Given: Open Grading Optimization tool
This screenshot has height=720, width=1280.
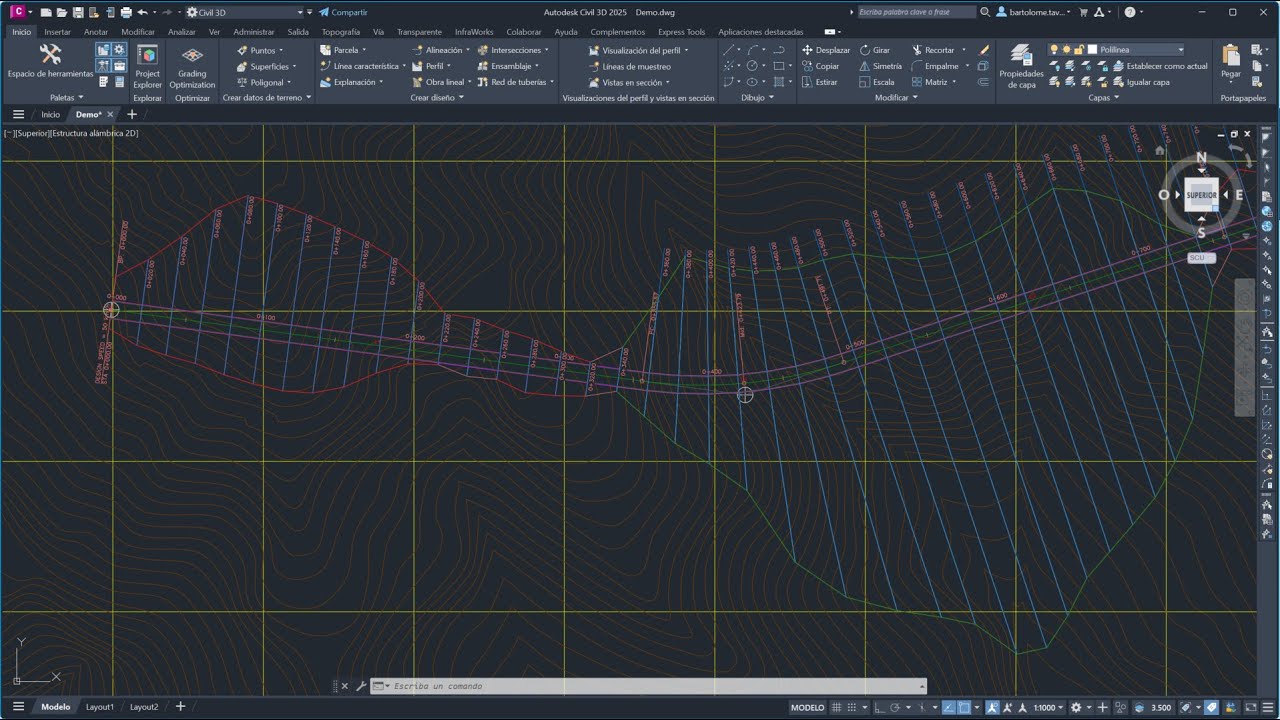Looking at the screenshot, I should point(192,65).
